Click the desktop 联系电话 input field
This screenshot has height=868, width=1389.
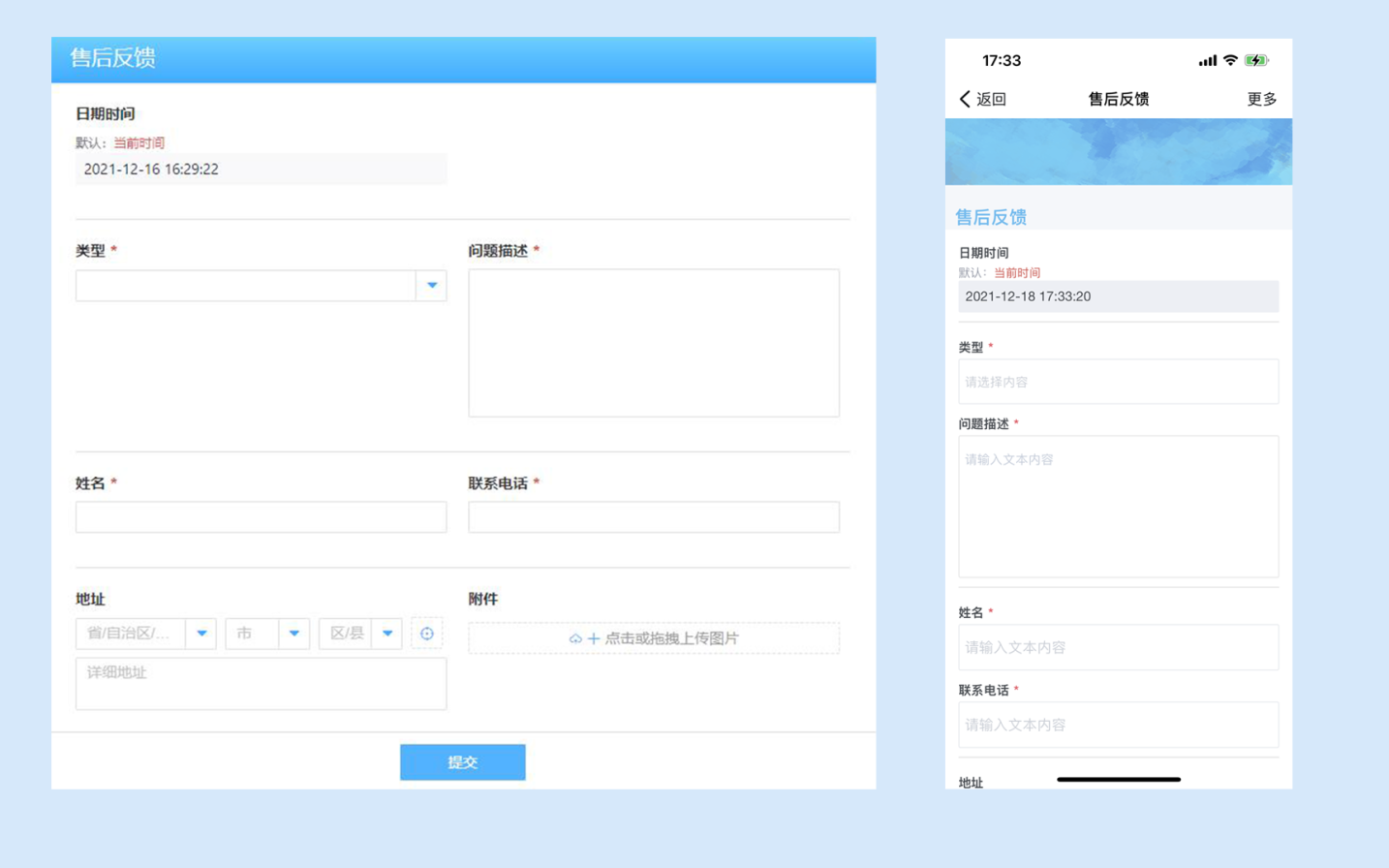click(654, 517)
